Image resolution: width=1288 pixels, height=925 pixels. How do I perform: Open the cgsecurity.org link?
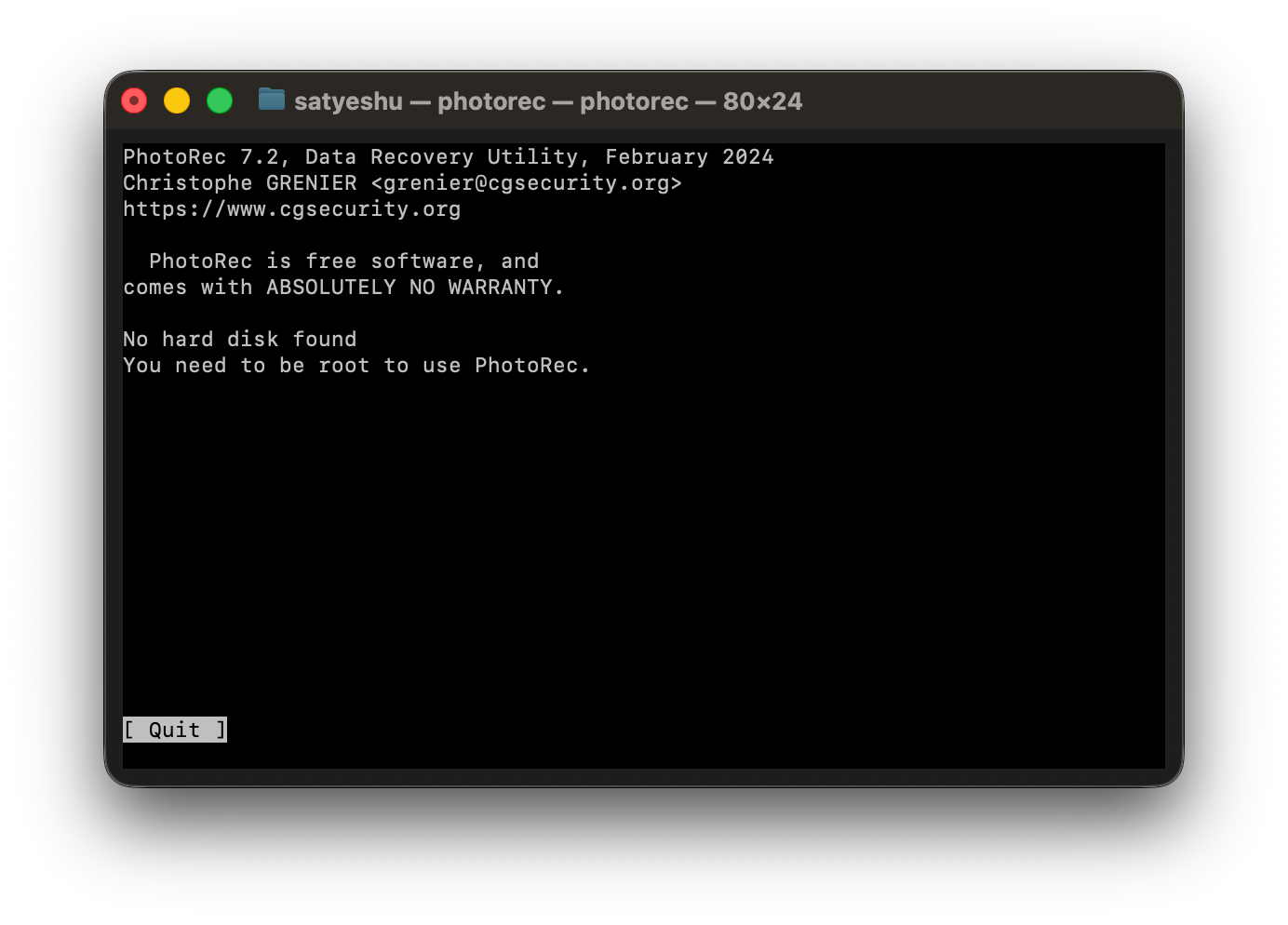291,208
